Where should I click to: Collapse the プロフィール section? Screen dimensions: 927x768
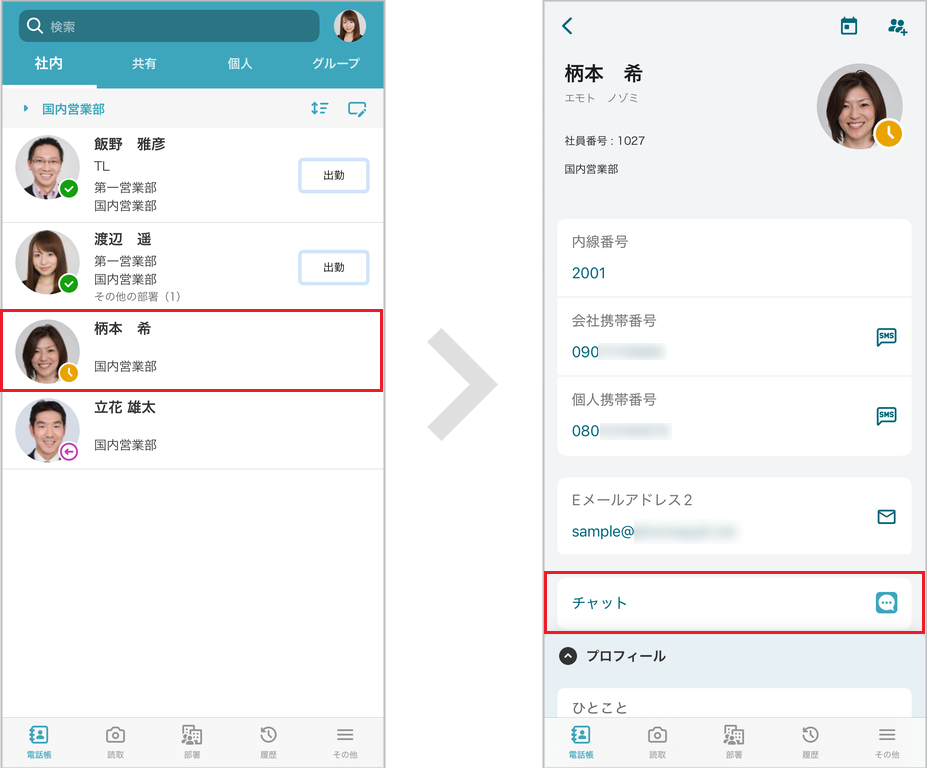coord(568,656)
